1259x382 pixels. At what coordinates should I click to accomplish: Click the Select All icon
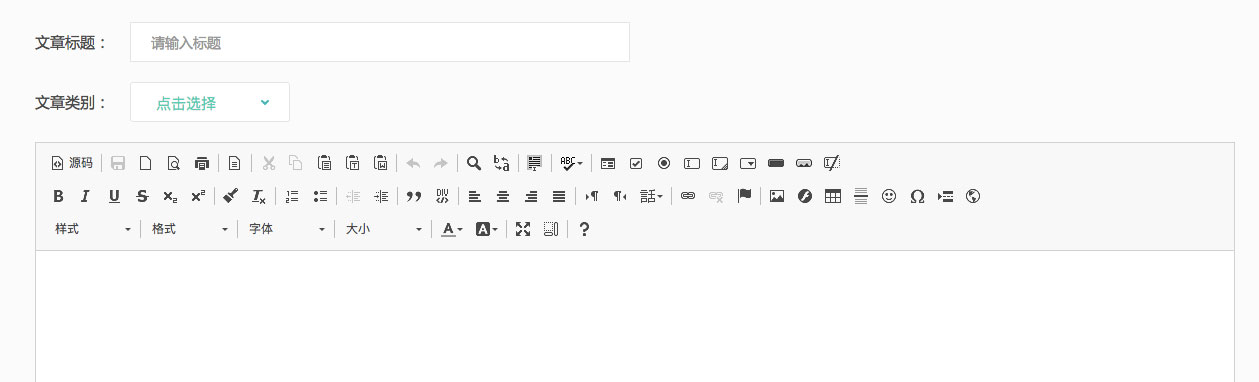(535, 163)
